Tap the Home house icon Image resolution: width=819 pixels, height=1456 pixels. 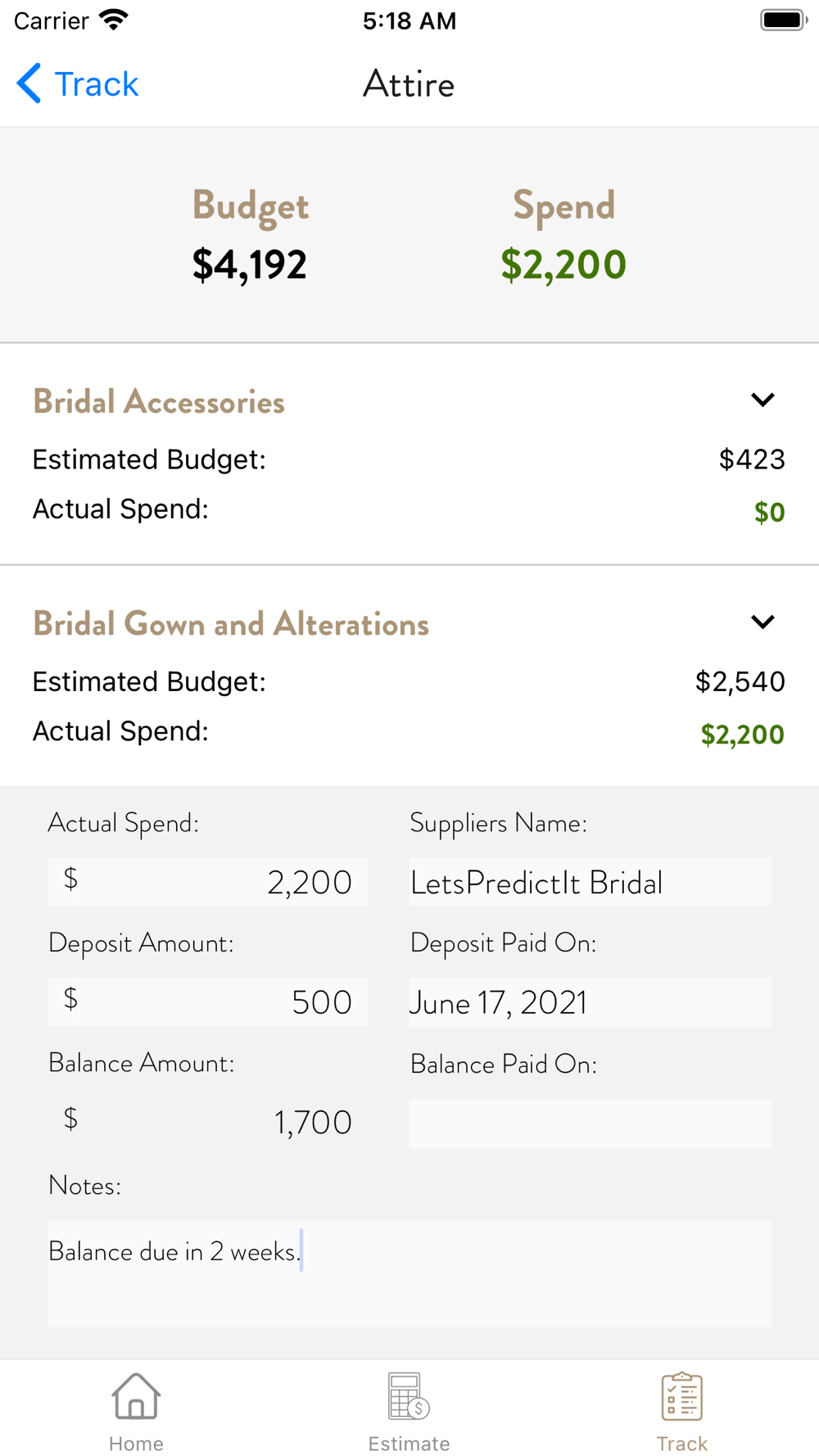tap(136, 1397)
